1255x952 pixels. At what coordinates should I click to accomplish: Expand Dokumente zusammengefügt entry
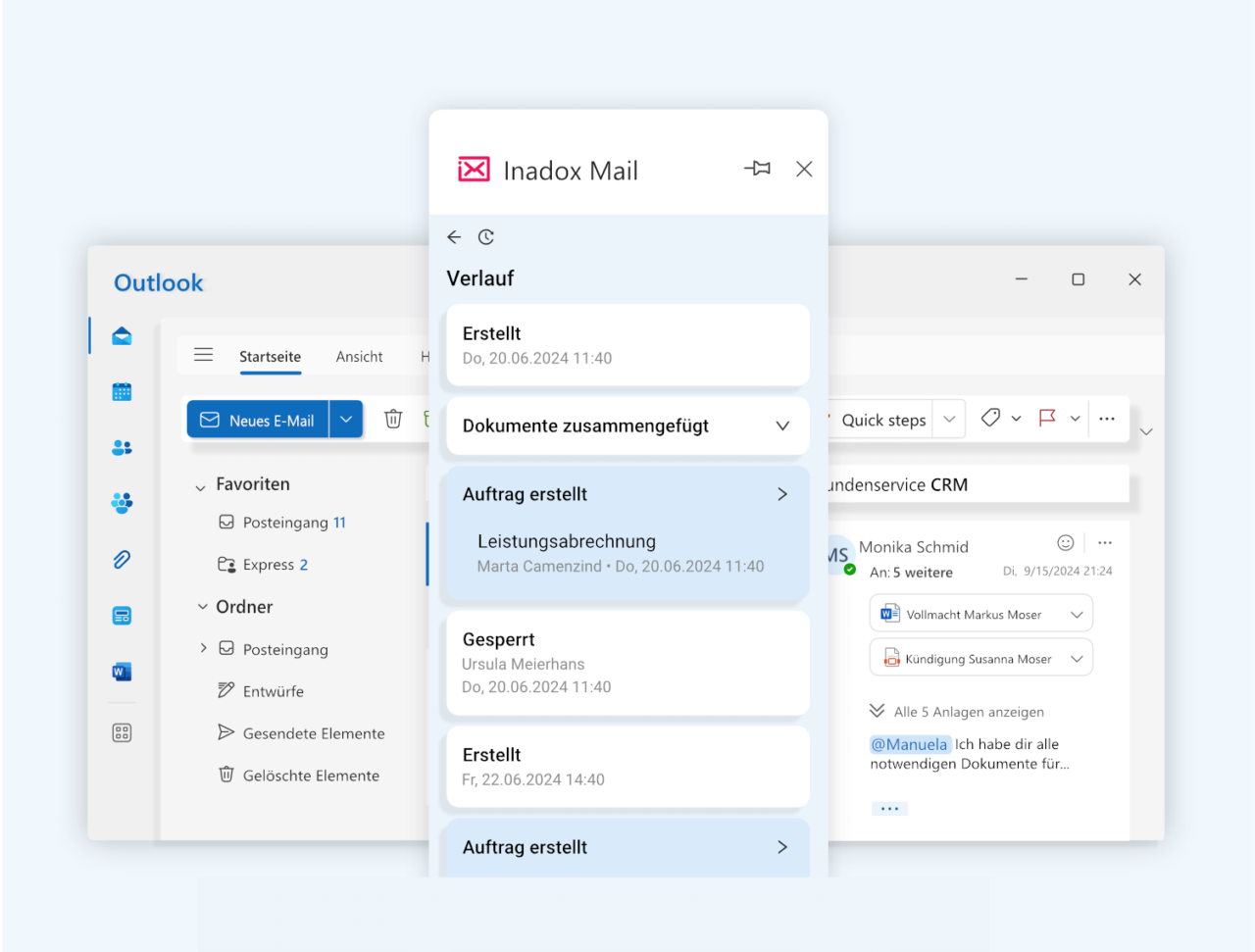tap(627, 426)
